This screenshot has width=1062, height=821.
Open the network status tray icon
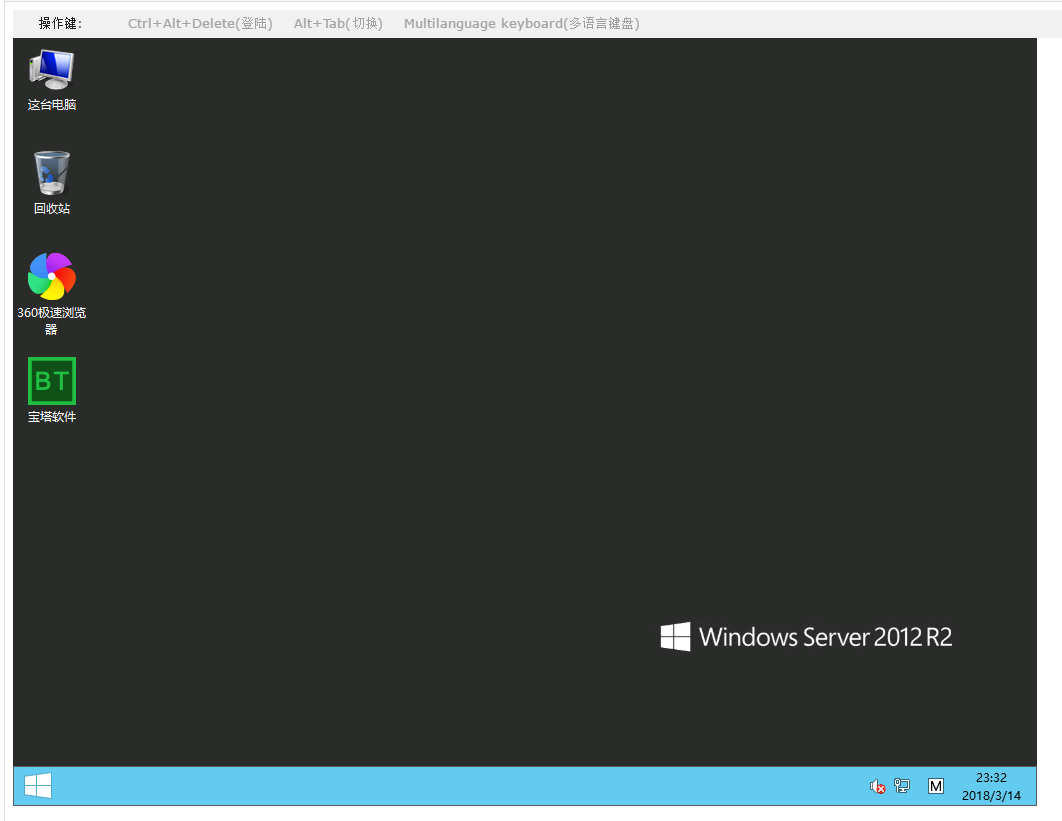coord(902,787)
